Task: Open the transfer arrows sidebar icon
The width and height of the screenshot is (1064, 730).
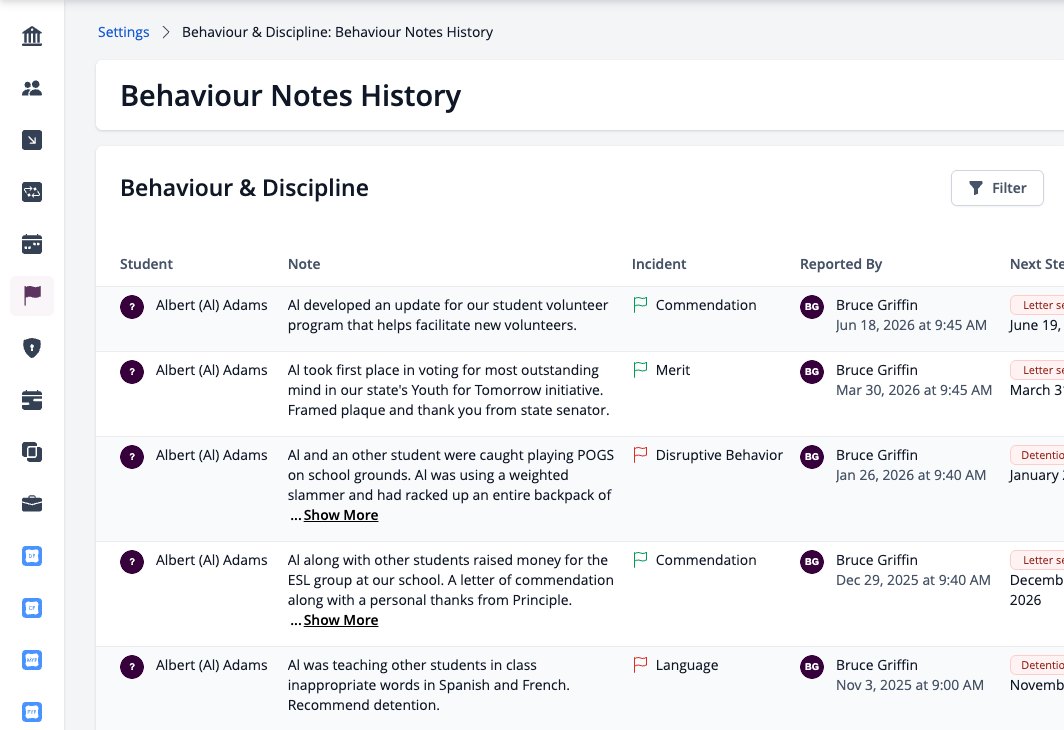Action: coord(32,192)
